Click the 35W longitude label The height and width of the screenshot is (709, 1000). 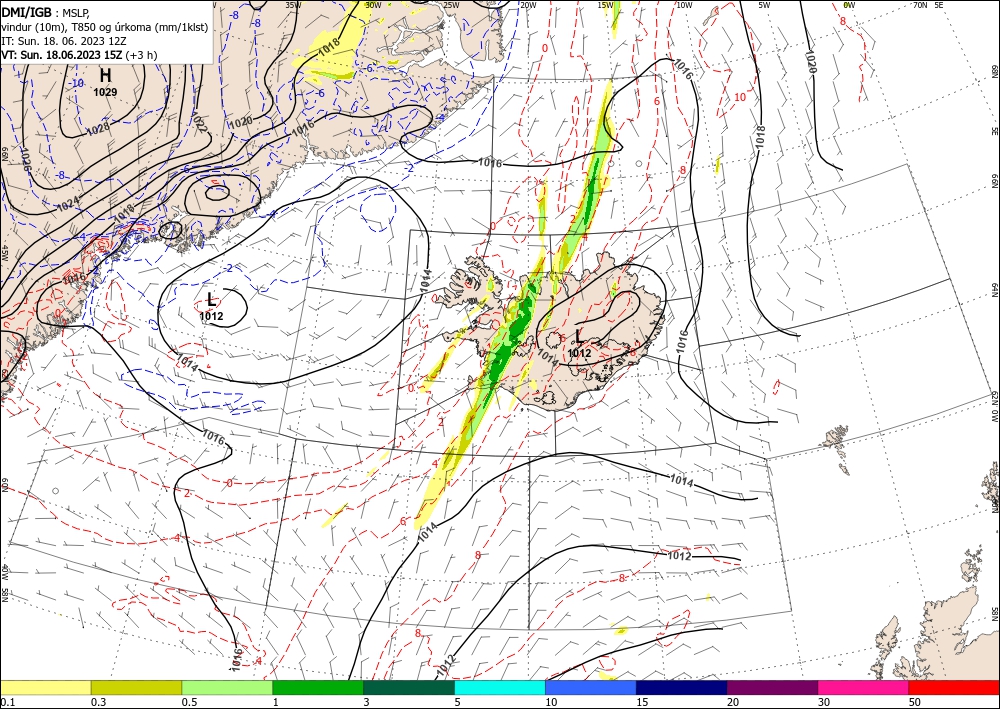coord(293,5)
